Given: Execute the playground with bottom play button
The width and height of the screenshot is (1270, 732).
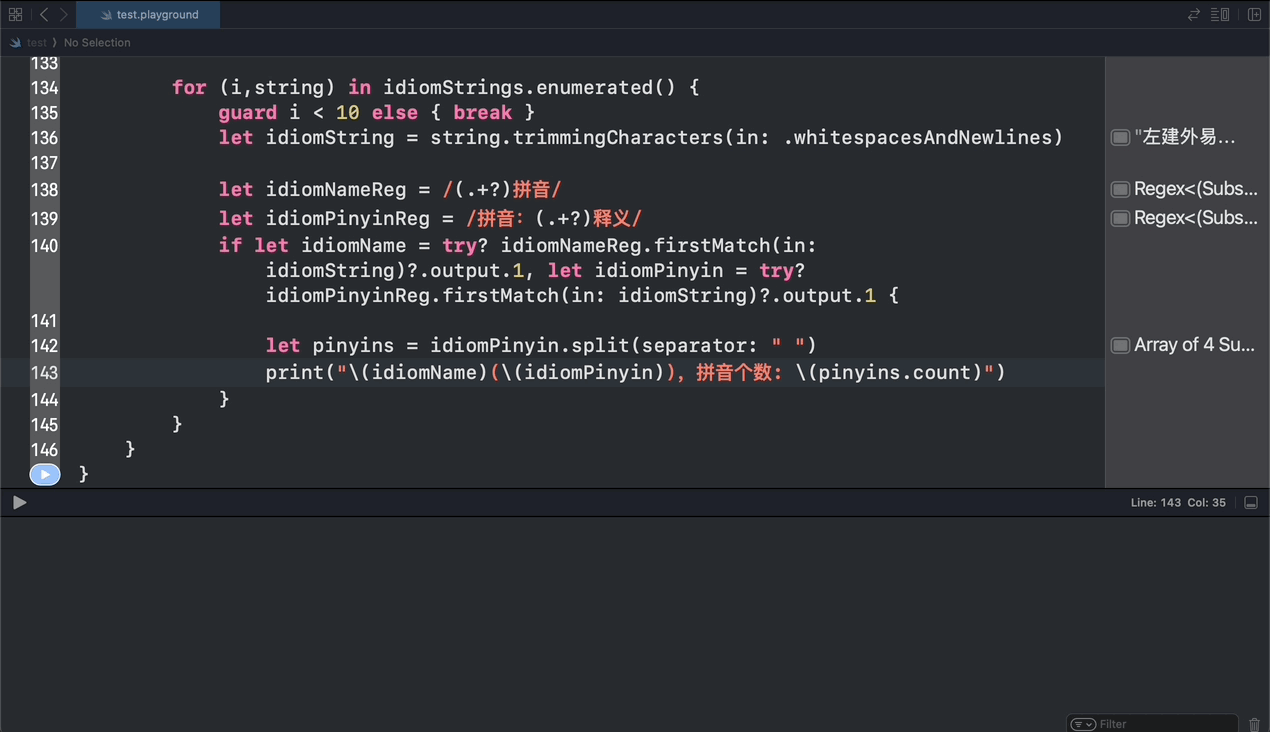Looking at the screenshot, I should [19, 502].
